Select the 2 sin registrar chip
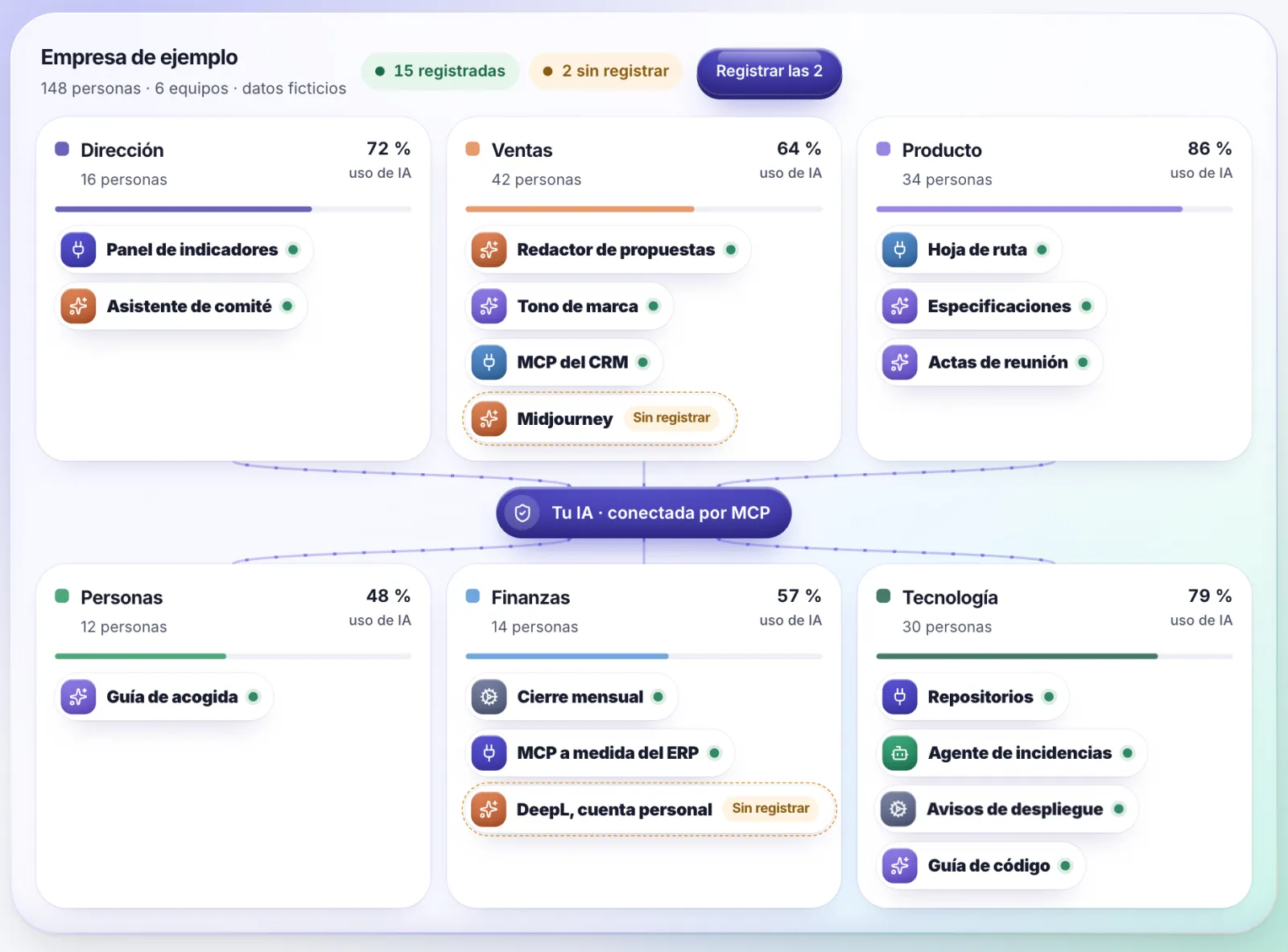Viewport: 1288px width, 952px height. 605,71
